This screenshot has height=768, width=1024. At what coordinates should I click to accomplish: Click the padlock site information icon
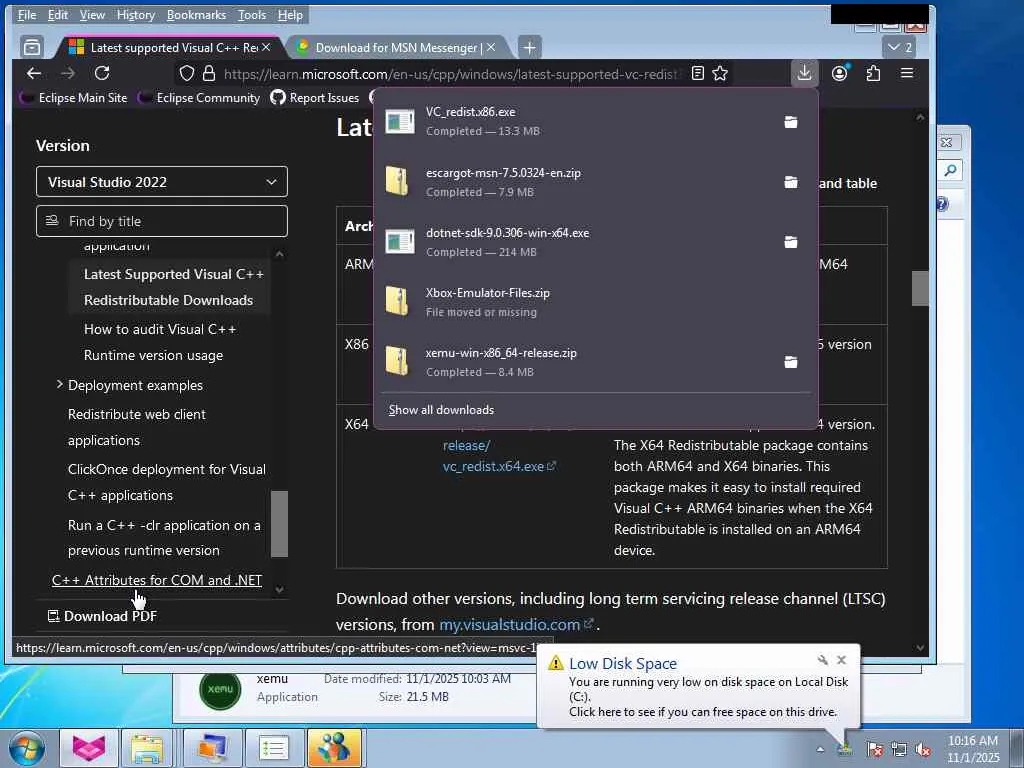pyautogui.click(x=209, y=74)
